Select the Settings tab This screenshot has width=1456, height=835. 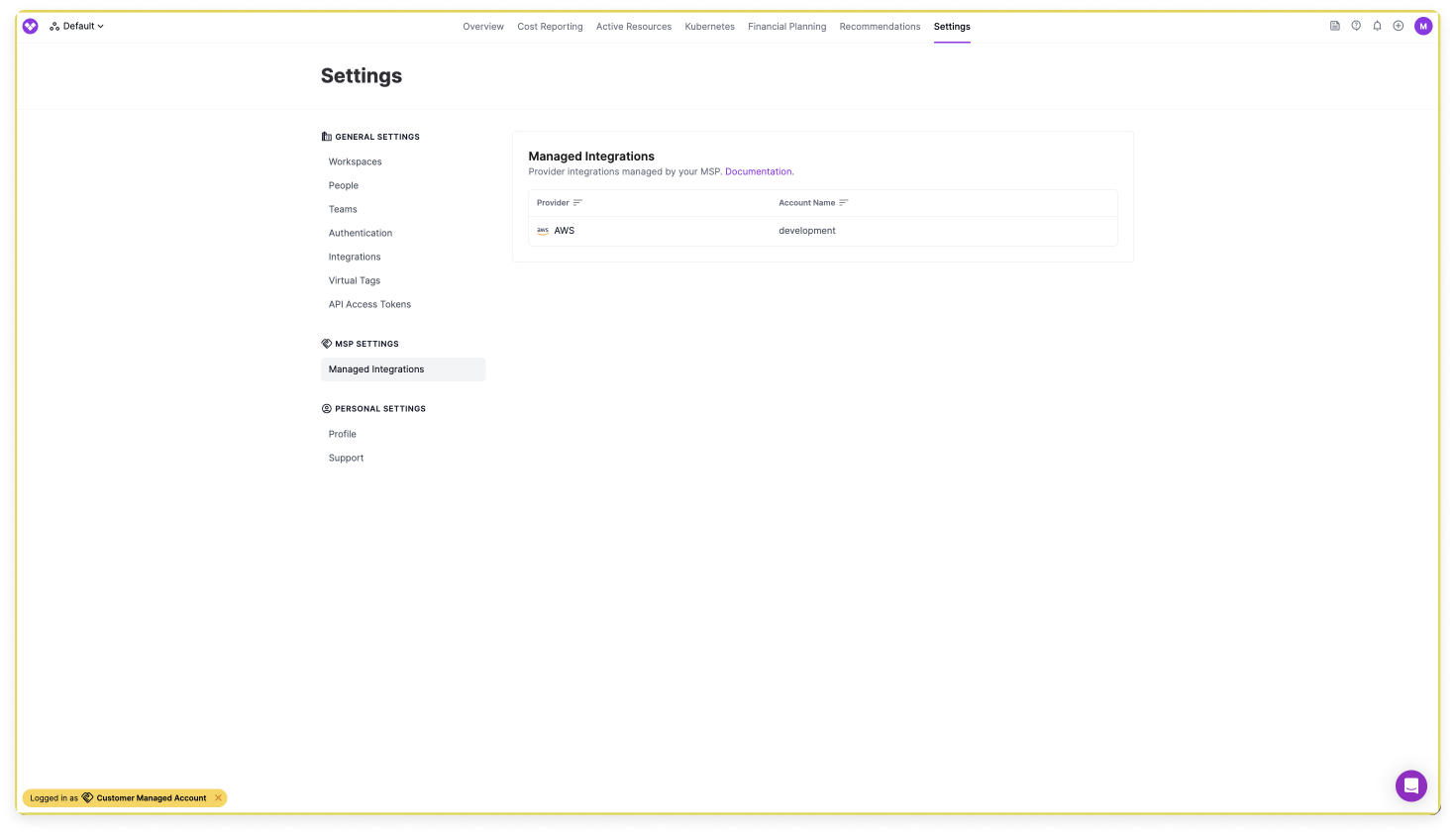click(x=952, y=27)
